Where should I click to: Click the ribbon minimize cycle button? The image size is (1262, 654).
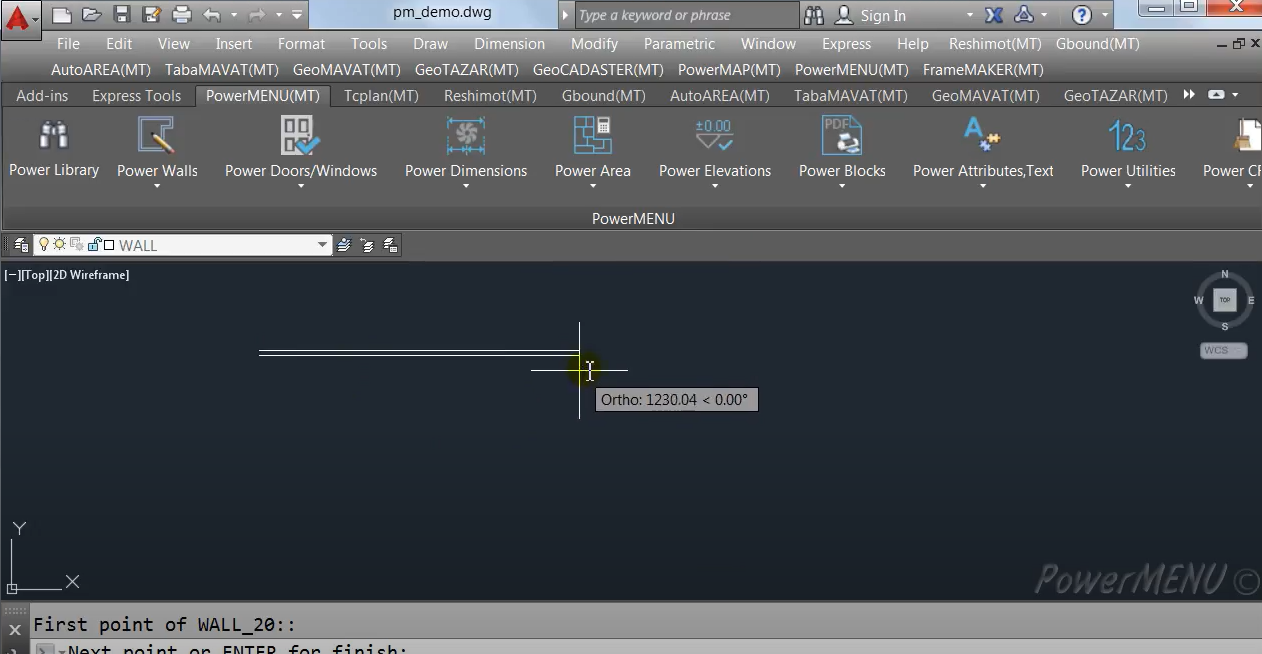[x=1216, y=94]
